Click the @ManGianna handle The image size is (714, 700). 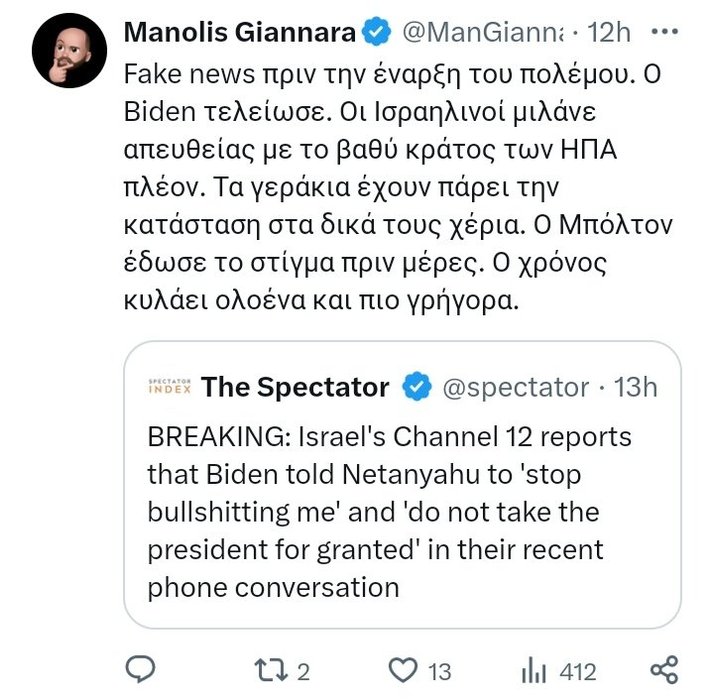[x=482, y=33]
